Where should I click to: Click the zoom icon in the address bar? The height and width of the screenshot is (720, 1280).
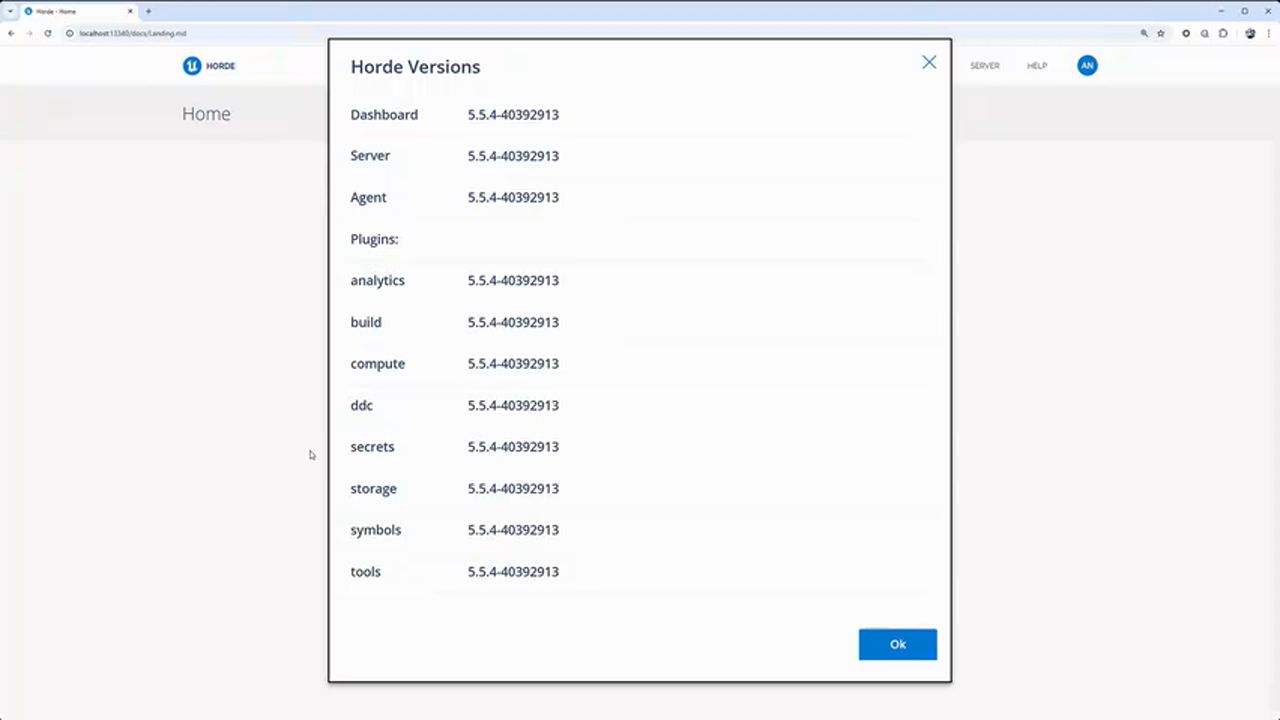(1143, 33)
